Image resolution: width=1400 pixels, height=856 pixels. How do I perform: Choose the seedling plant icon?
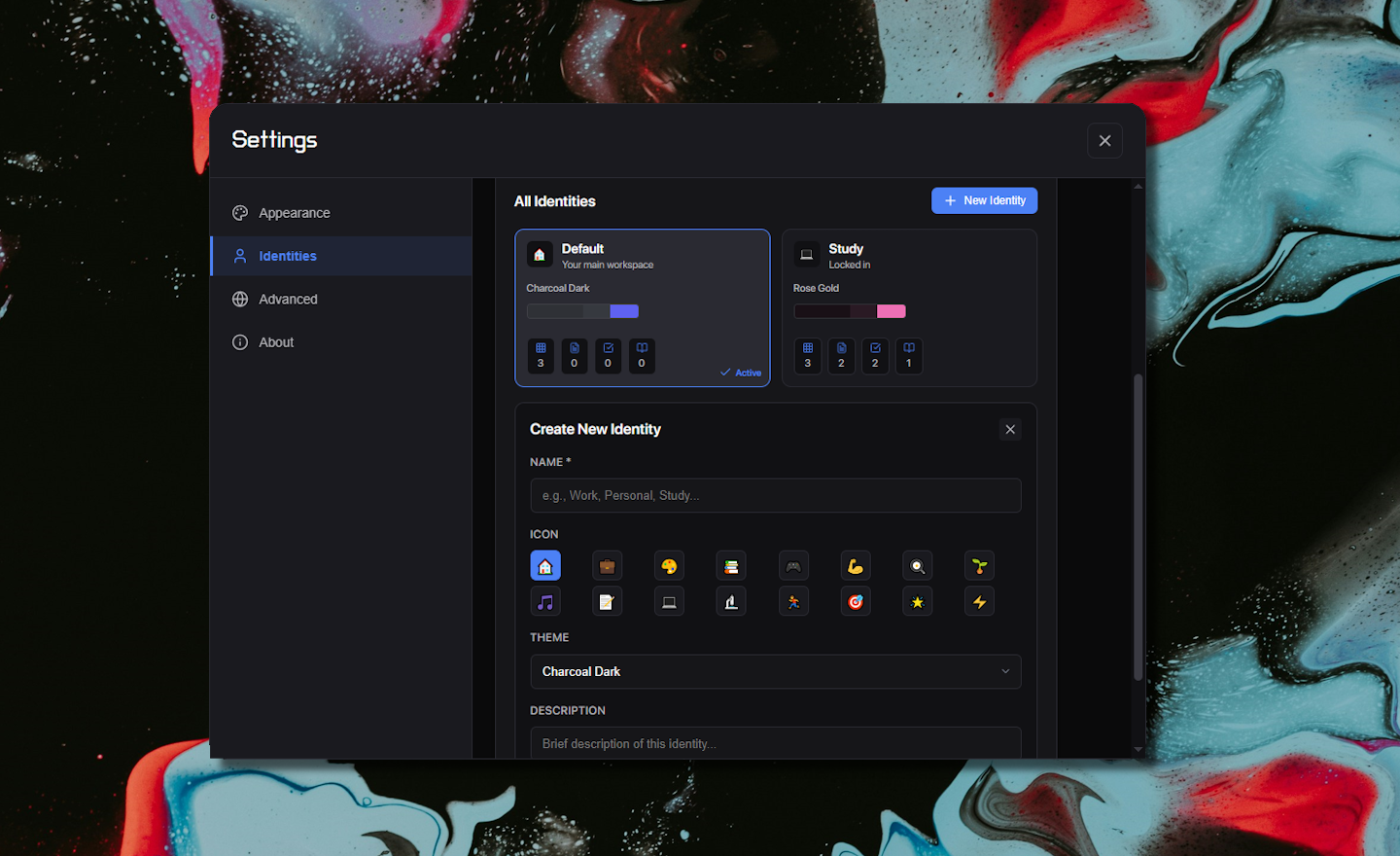coord(979,566)
